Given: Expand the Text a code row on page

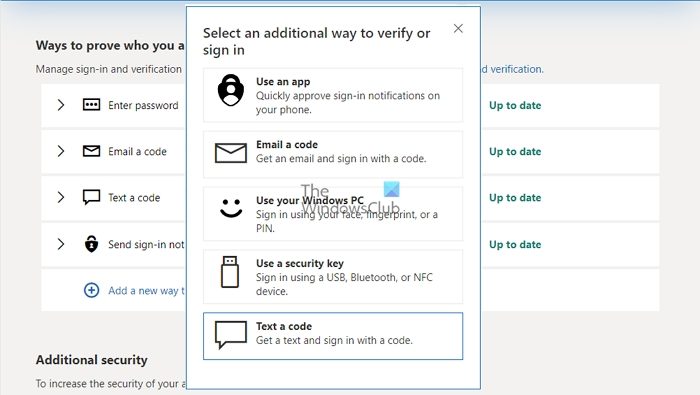Looking at the screenshot, I should [61, 197].
